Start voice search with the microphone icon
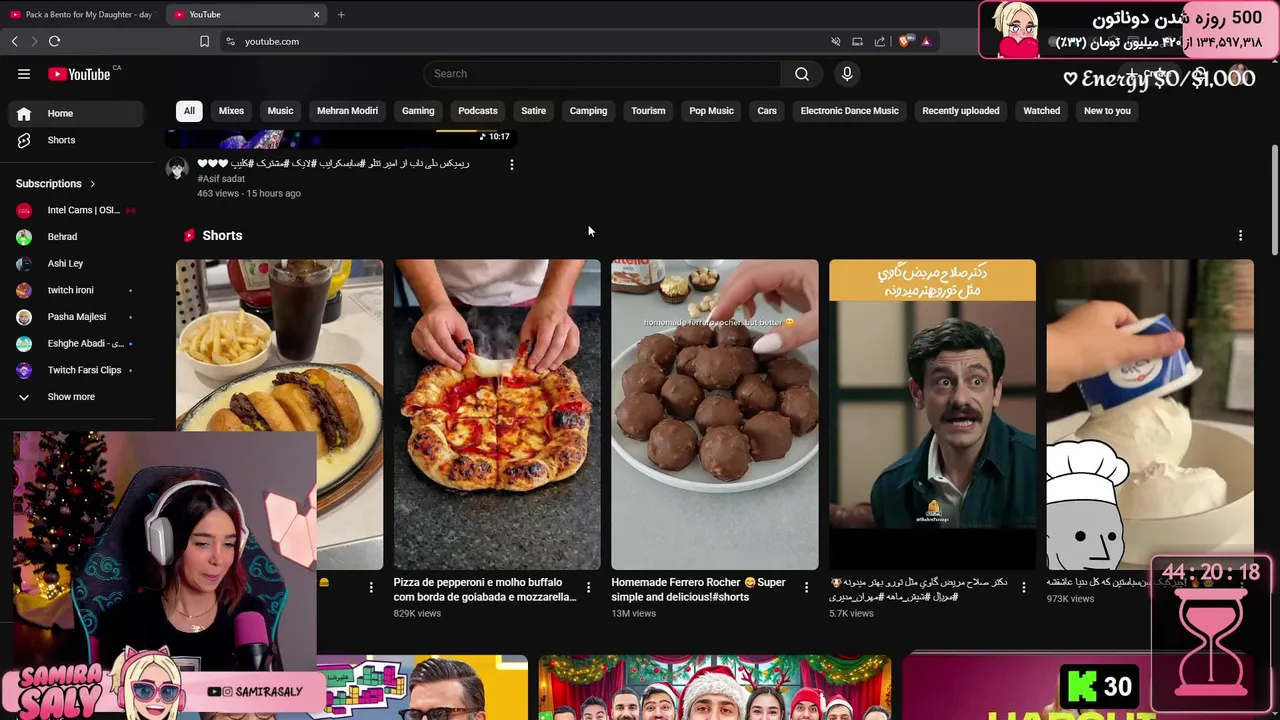Screen dimensions: 1280x720 pyautogui.click(x=847, y=74)
